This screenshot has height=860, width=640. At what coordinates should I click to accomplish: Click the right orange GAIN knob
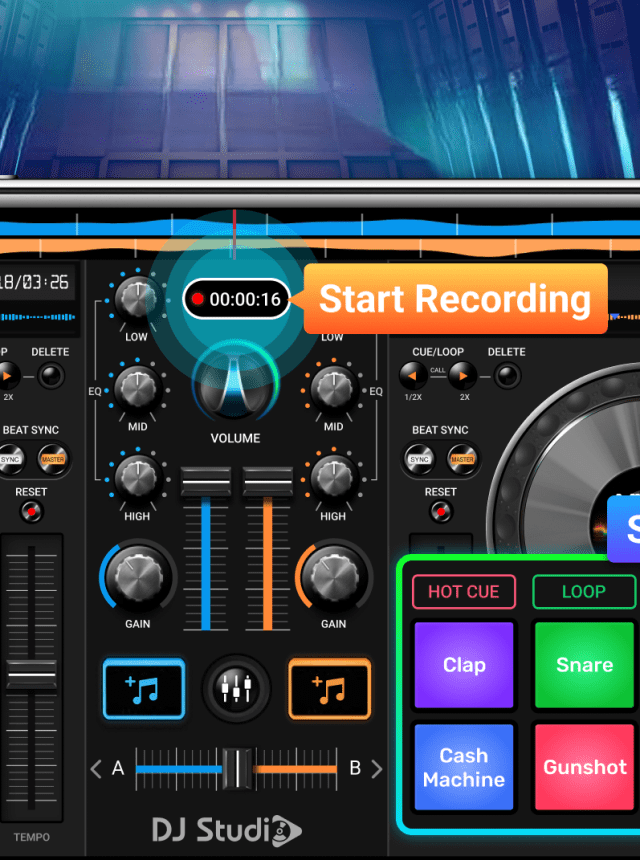333,579
